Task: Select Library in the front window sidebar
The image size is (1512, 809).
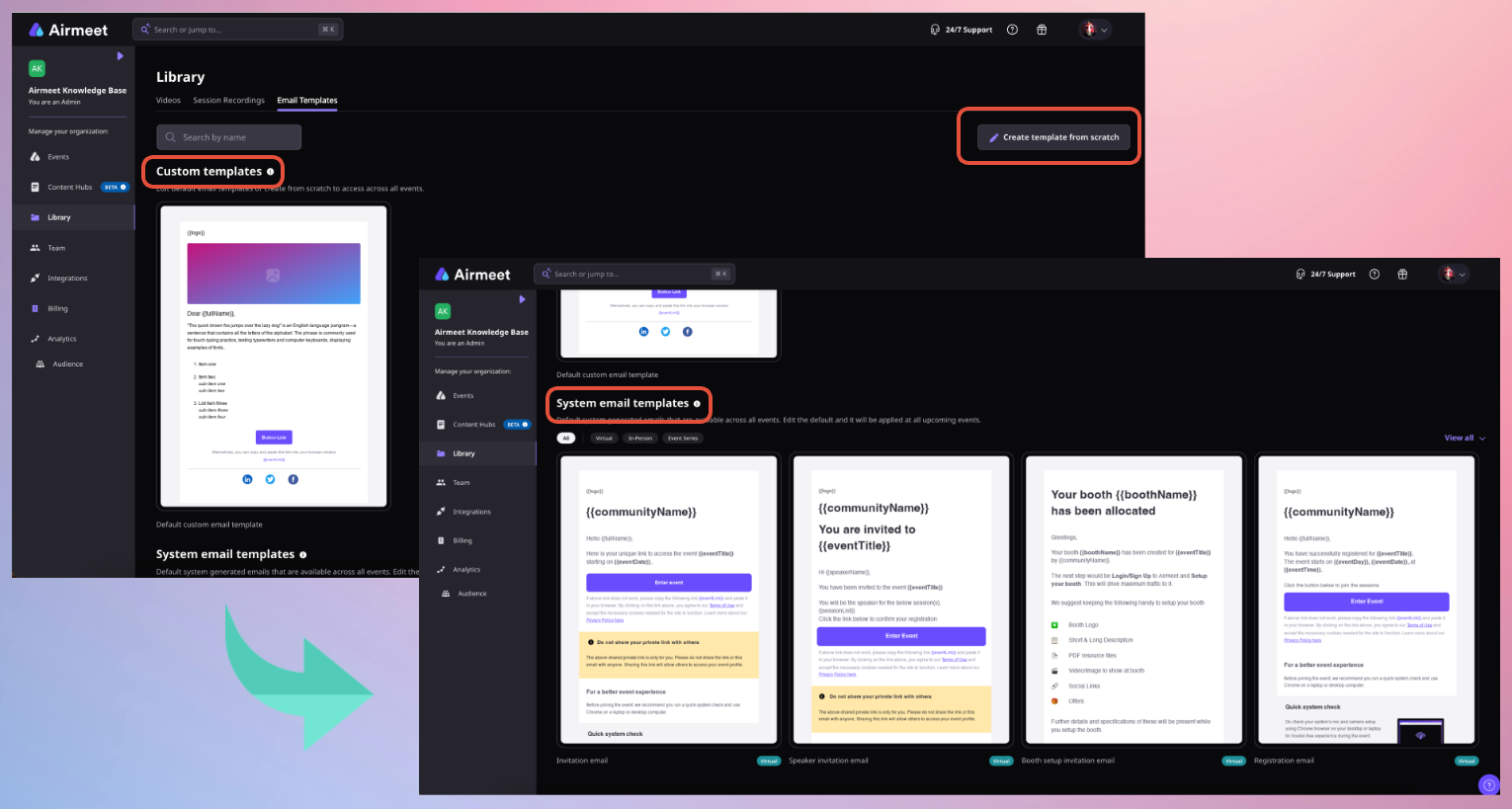Action: (x=477, y=453)
